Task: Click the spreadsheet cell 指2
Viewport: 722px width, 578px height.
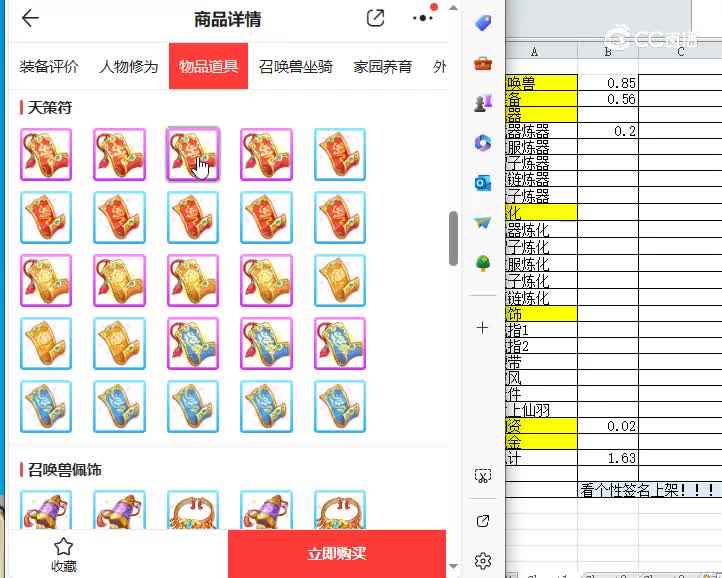Action: (542, 346)
